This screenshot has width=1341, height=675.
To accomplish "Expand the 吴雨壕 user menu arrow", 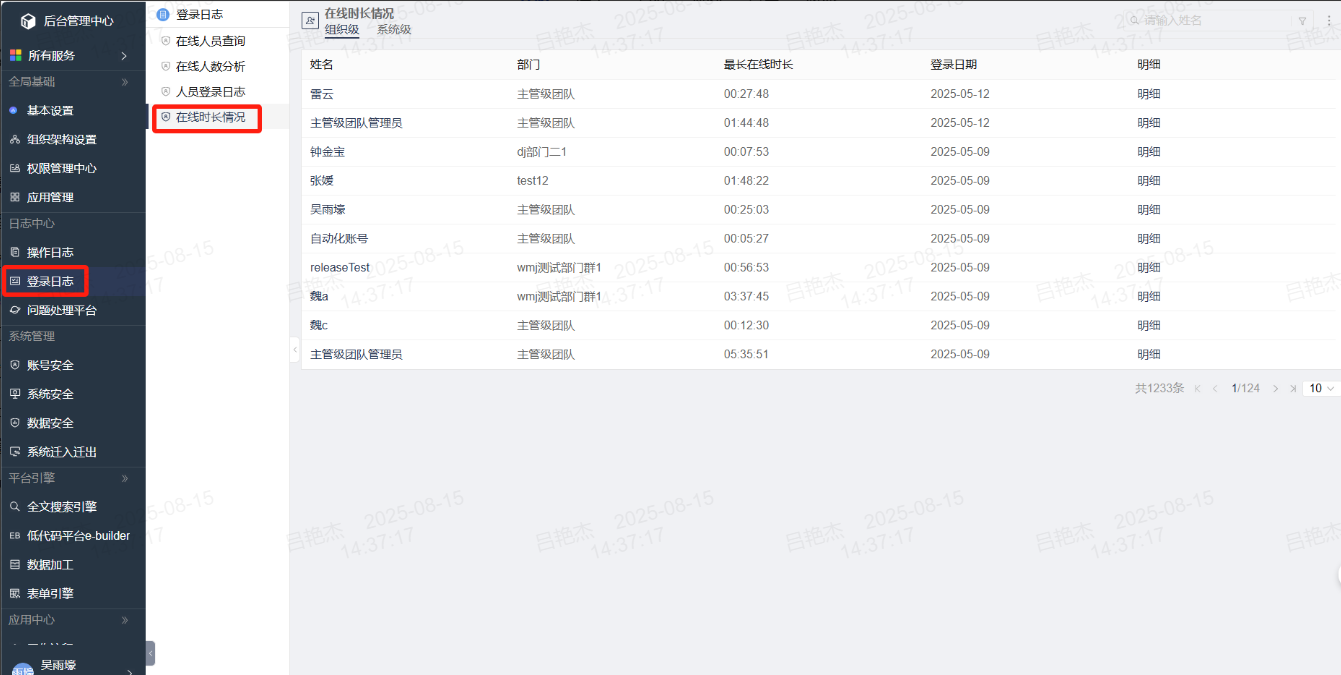I will 130,673.
